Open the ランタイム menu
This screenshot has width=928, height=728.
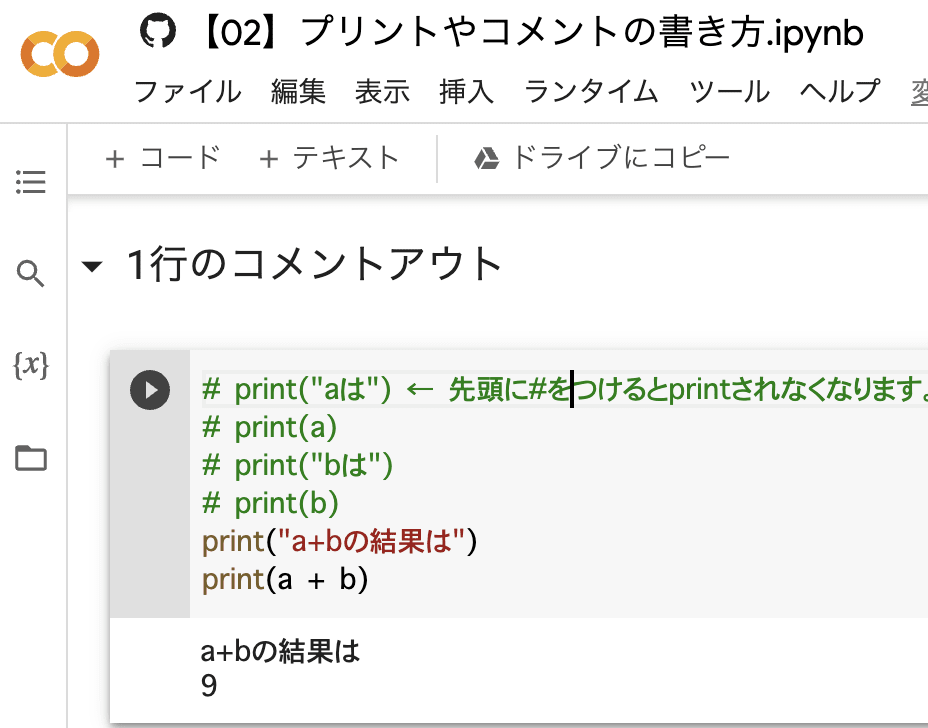(595, 91)
